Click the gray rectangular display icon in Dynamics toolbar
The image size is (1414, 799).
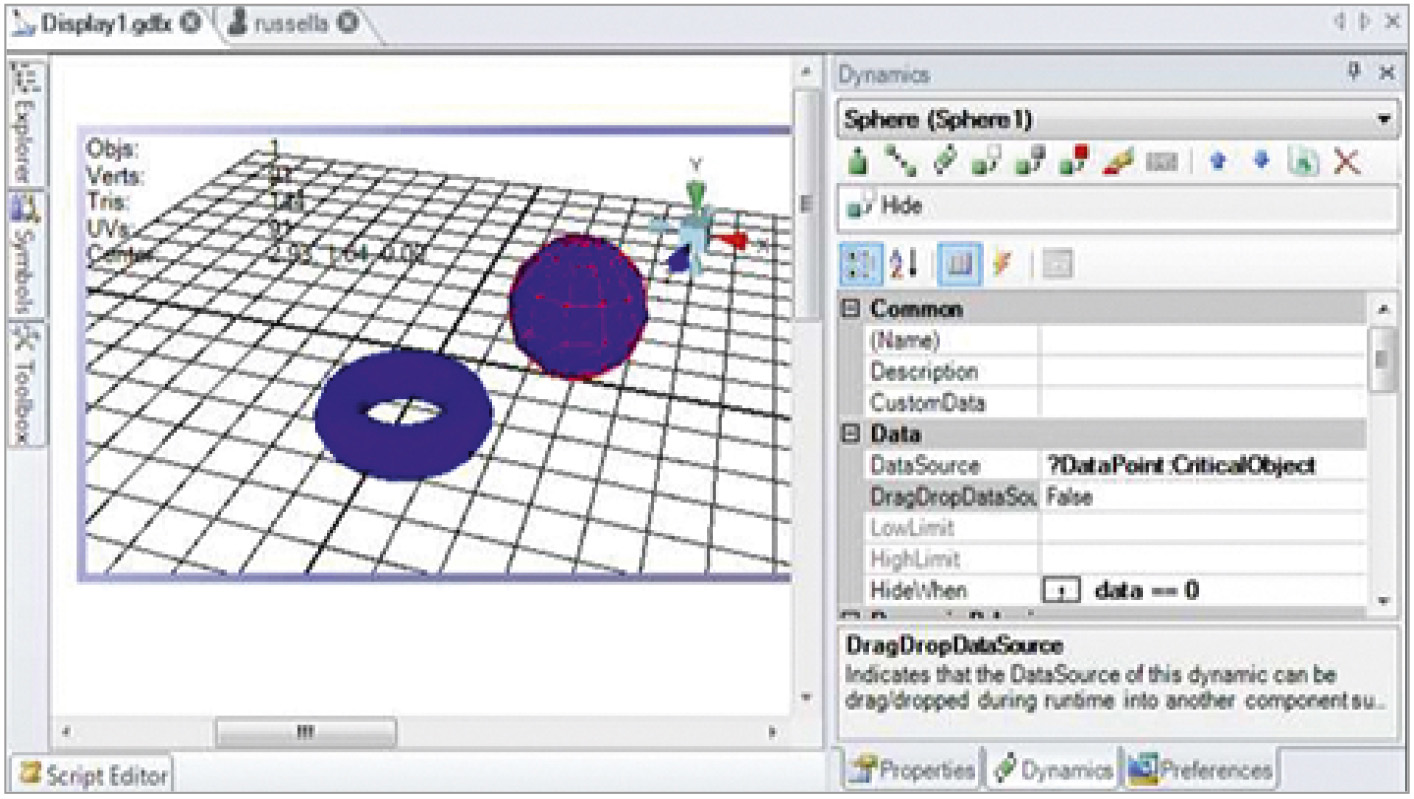coord(1161,163)
